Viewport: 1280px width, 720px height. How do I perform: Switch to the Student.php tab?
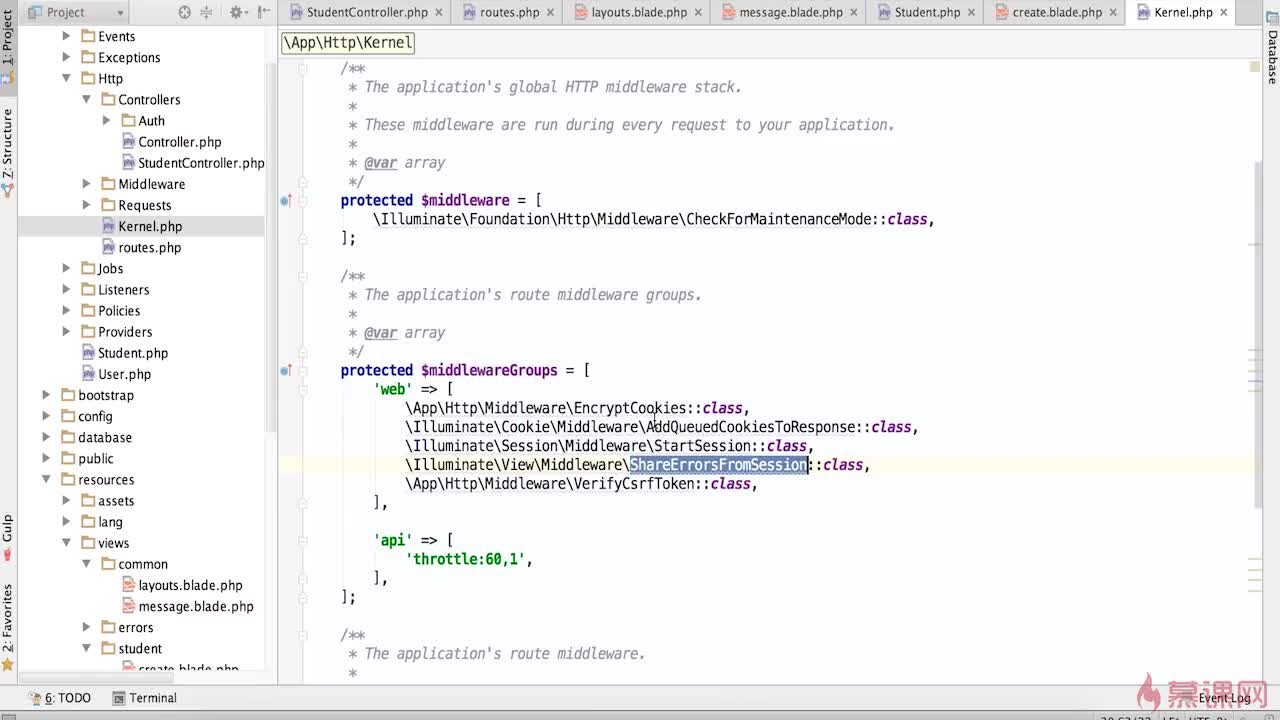(927, 13)
